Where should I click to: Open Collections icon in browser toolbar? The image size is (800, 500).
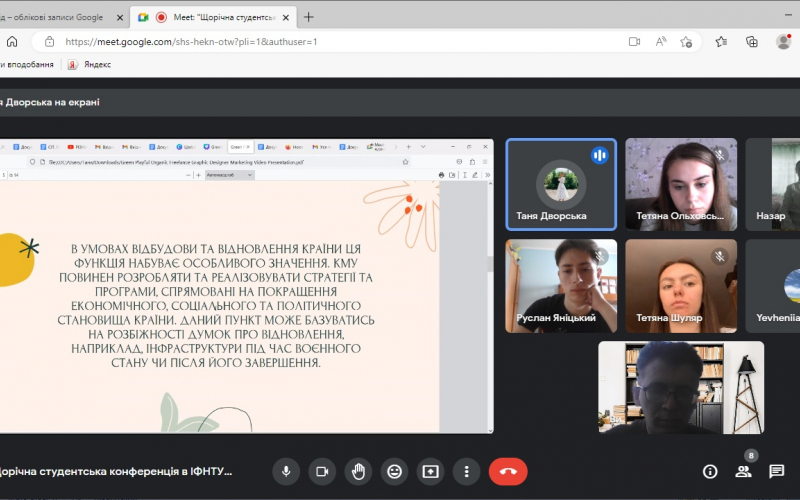tap(752, 42)
